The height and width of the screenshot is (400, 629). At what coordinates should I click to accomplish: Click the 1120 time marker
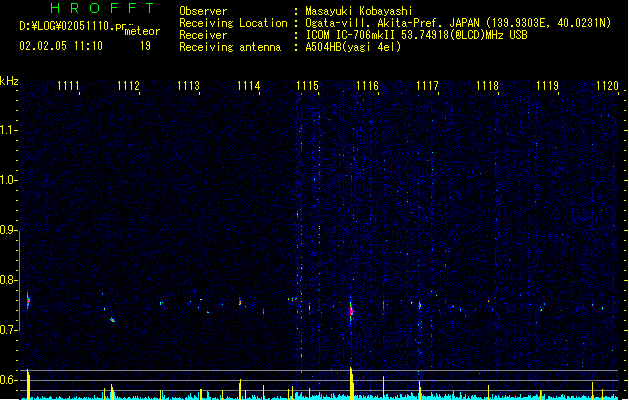tap(607, 86)
